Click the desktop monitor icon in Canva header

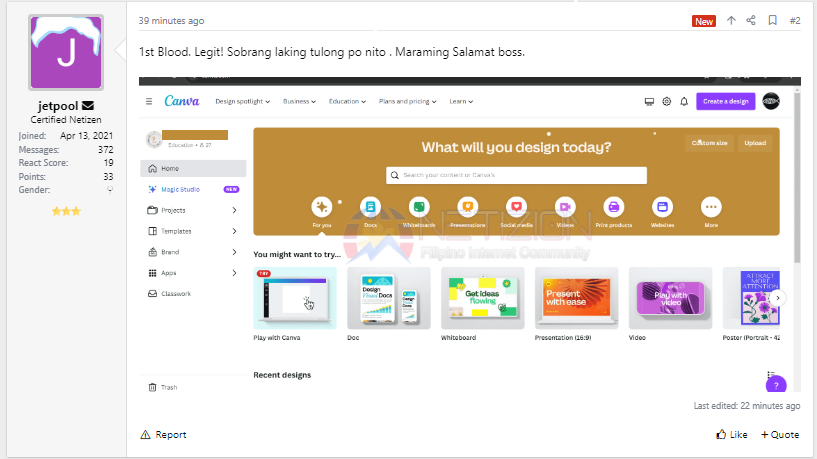pos(649,102)
